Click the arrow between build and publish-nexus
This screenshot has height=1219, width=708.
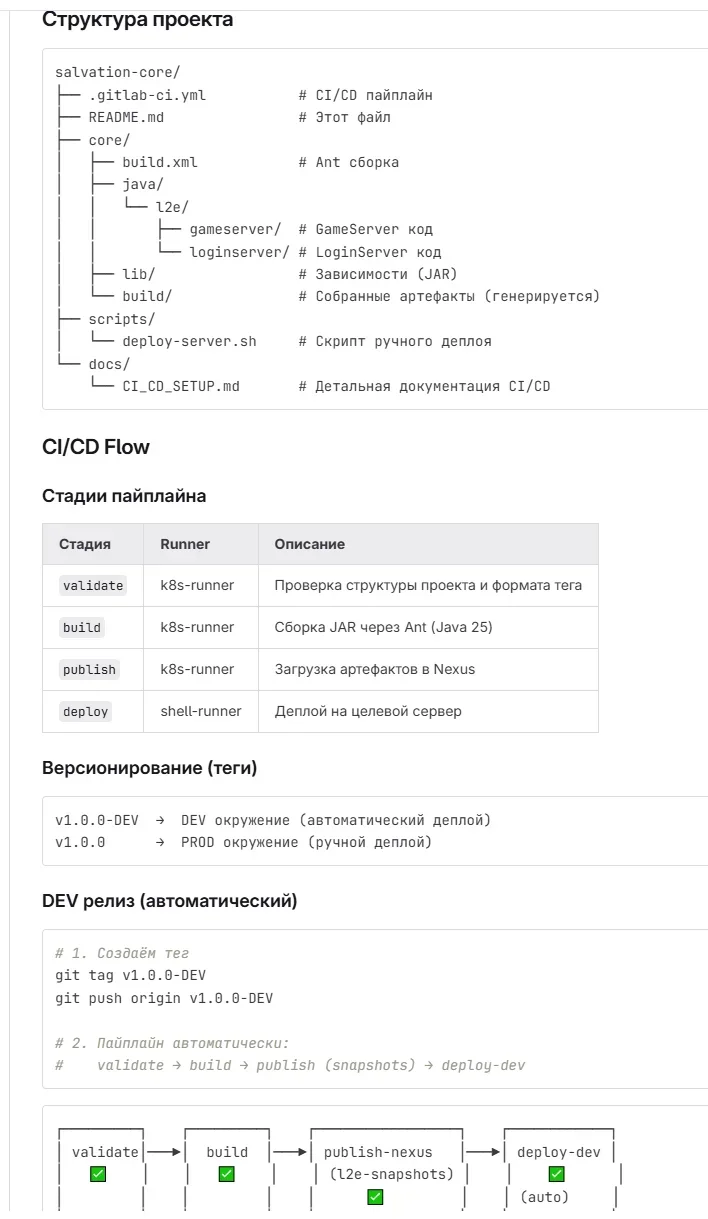pos(290,1152)
